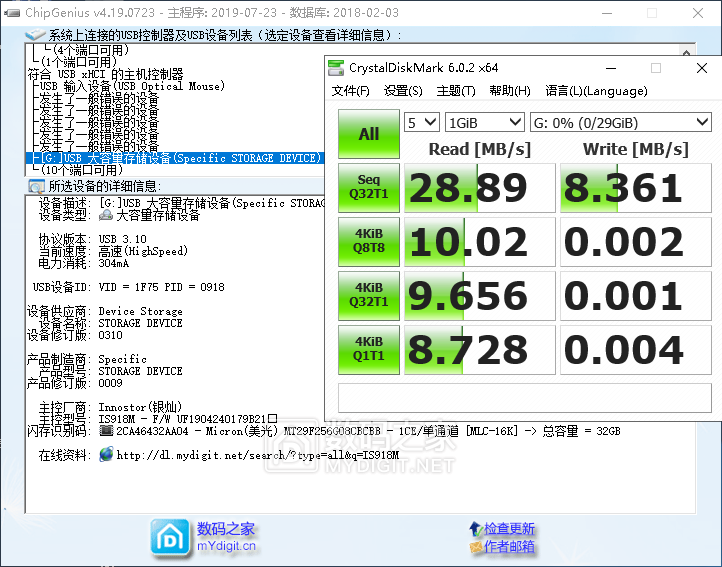The width and height of the screenshot is (722, 567).
Task: Select the (1个端口可用) row
Action: [x=79, y=62]
